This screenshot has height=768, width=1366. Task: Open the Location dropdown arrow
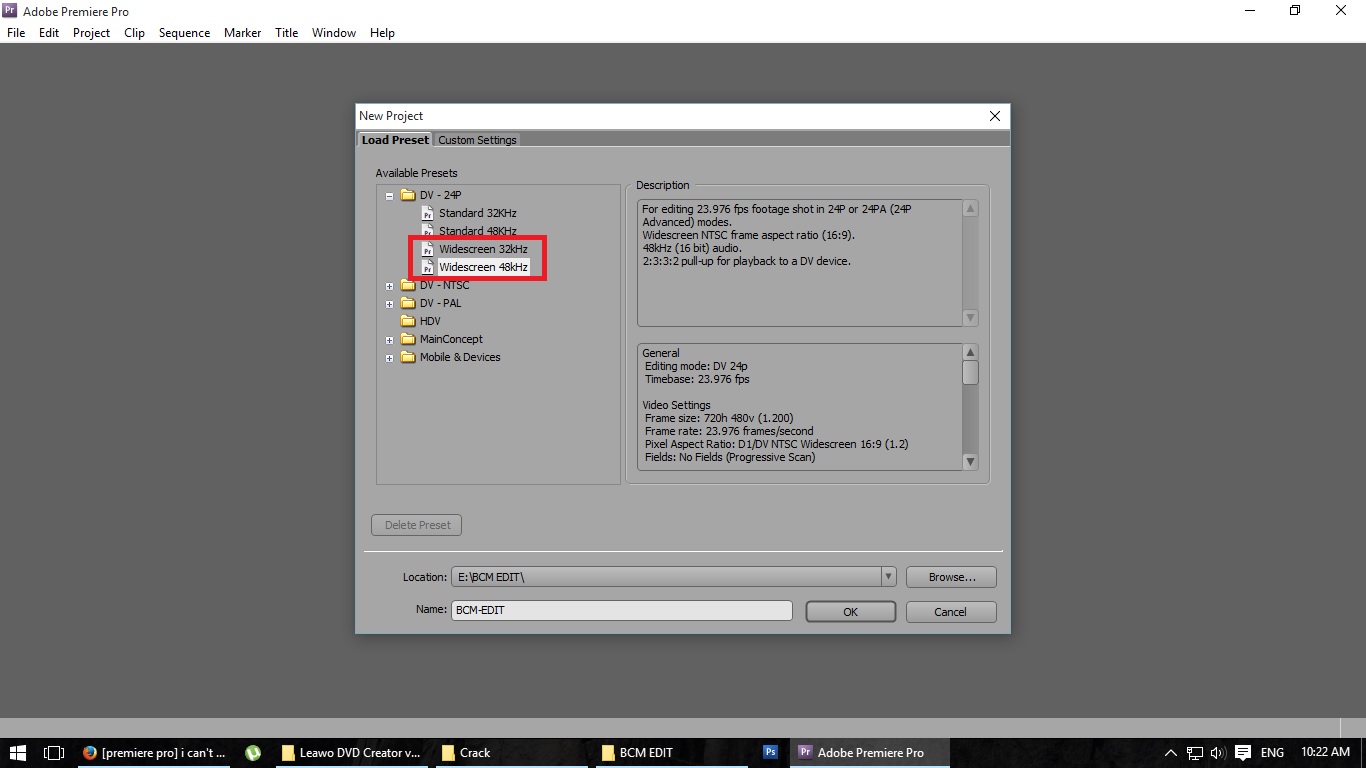888,577
